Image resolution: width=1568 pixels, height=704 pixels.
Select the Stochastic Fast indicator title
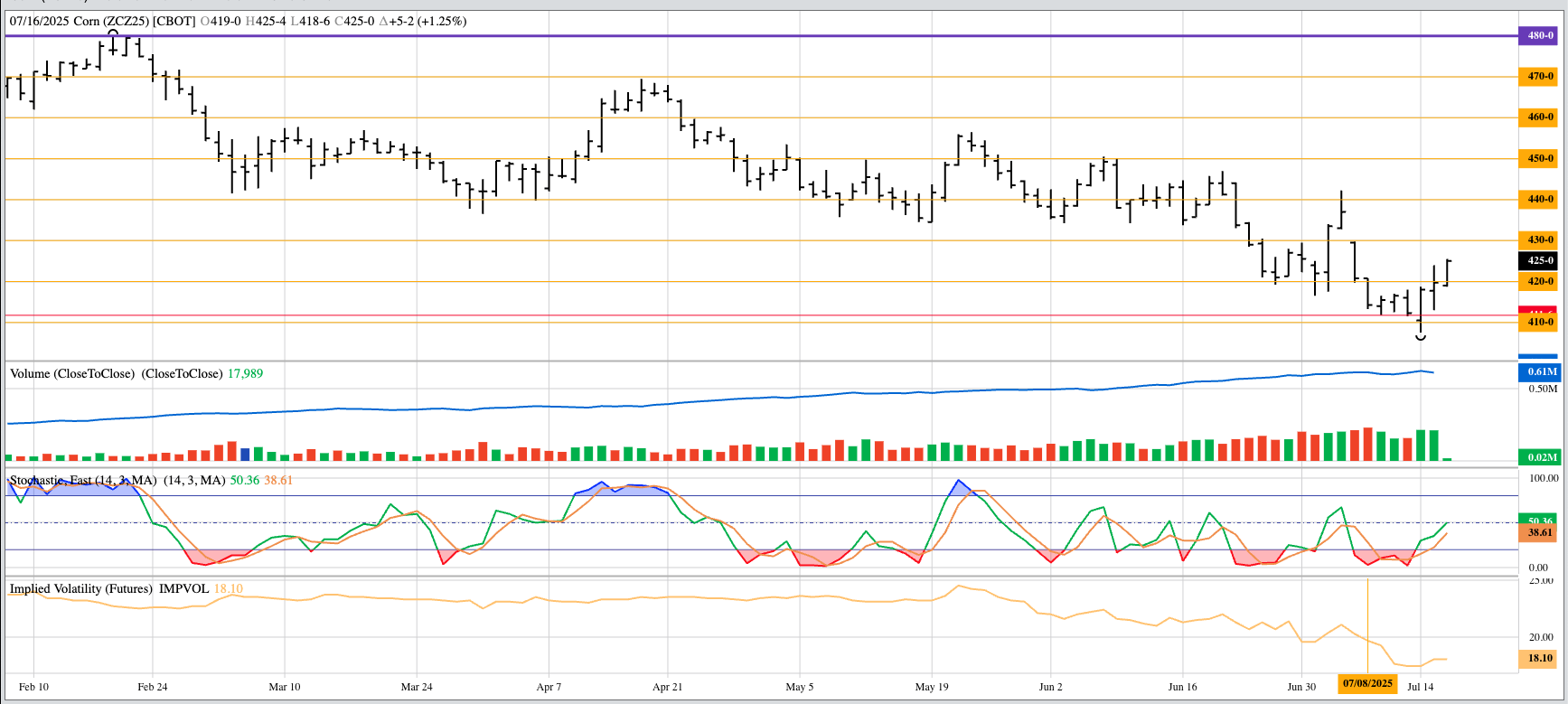[81, 481]
